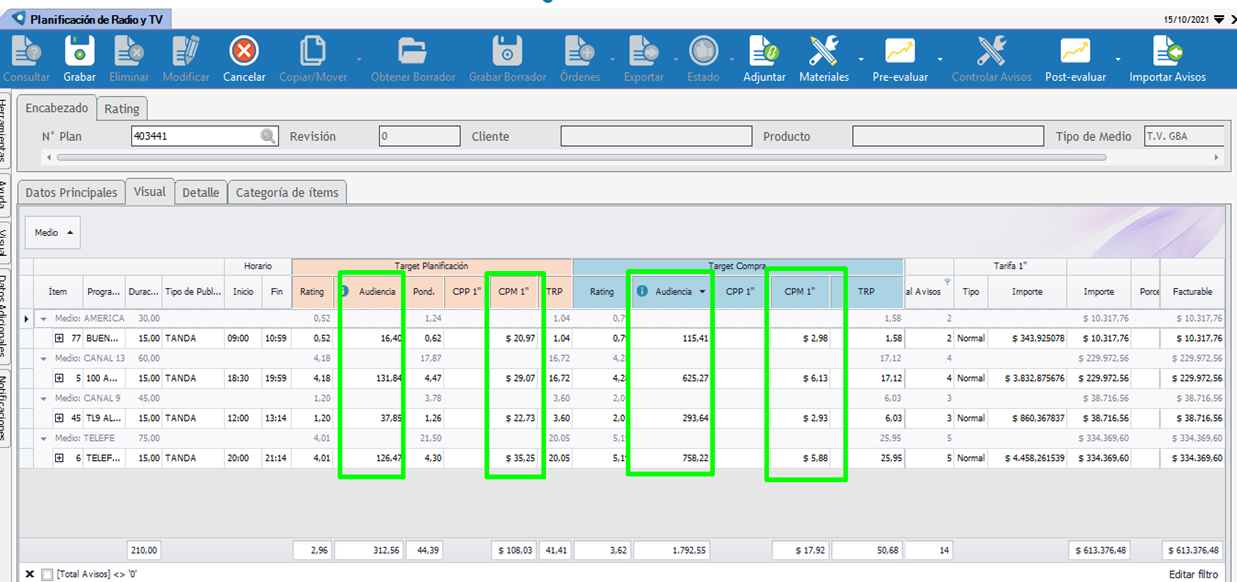Switch to the Rating tab
Viewport: 1237px width, 582px height.
pos(122,108)
